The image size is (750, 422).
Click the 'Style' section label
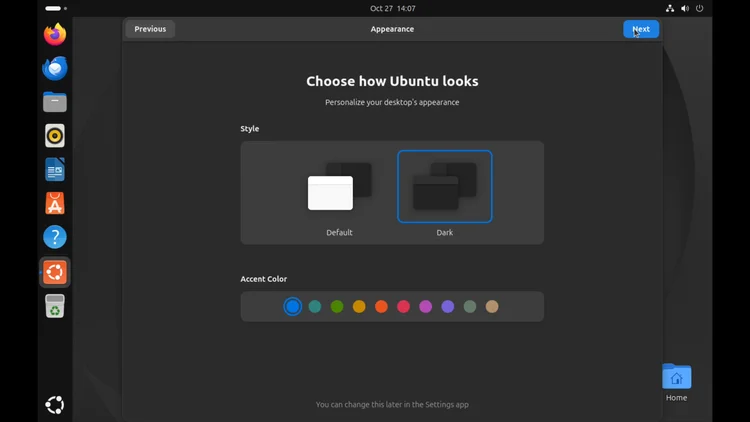click(x=250, y=129)
